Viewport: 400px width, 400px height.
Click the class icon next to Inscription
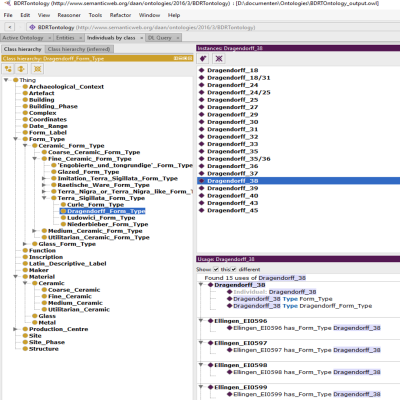[x=25, y=257]
